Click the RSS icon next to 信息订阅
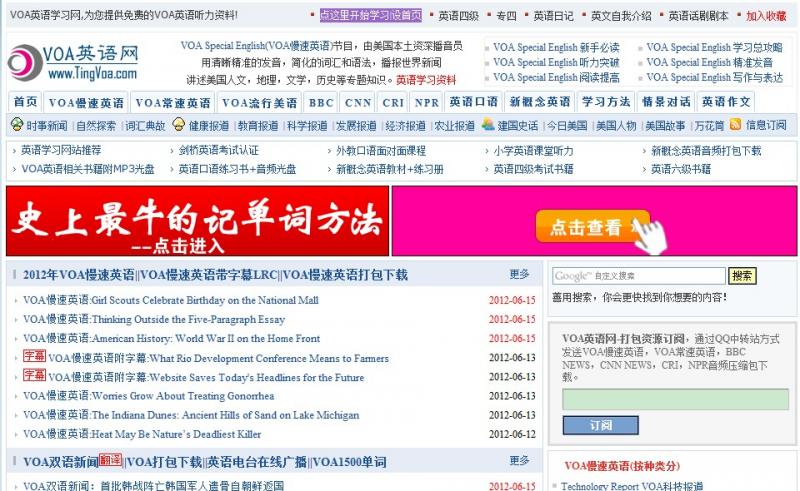 [735, 125]
